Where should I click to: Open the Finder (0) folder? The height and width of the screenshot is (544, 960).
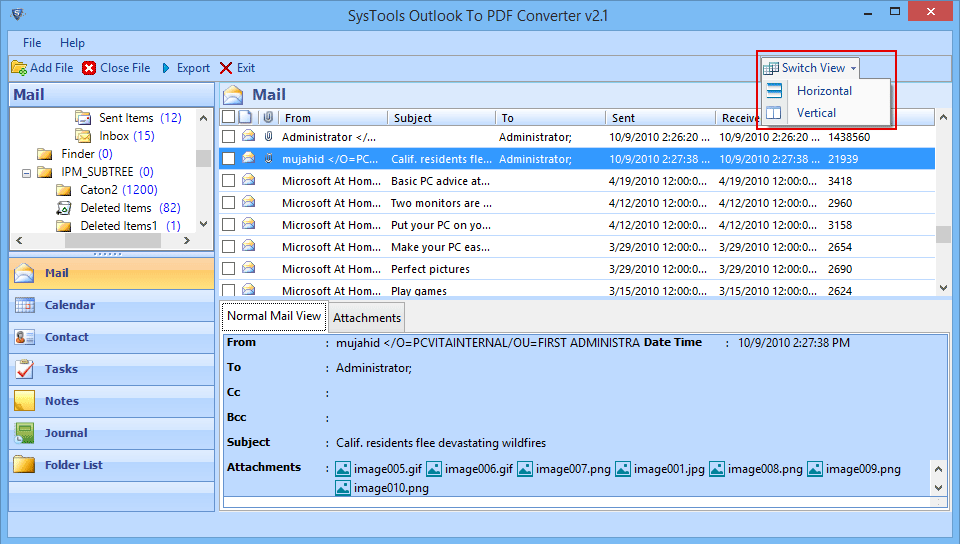click(x=86, y=154)
